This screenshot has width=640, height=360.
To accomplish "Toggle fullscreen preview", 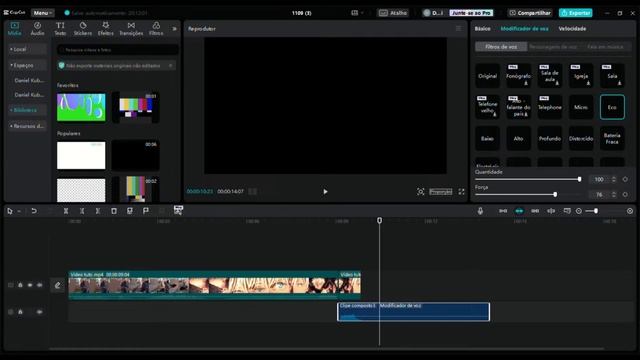I will 461,191.
